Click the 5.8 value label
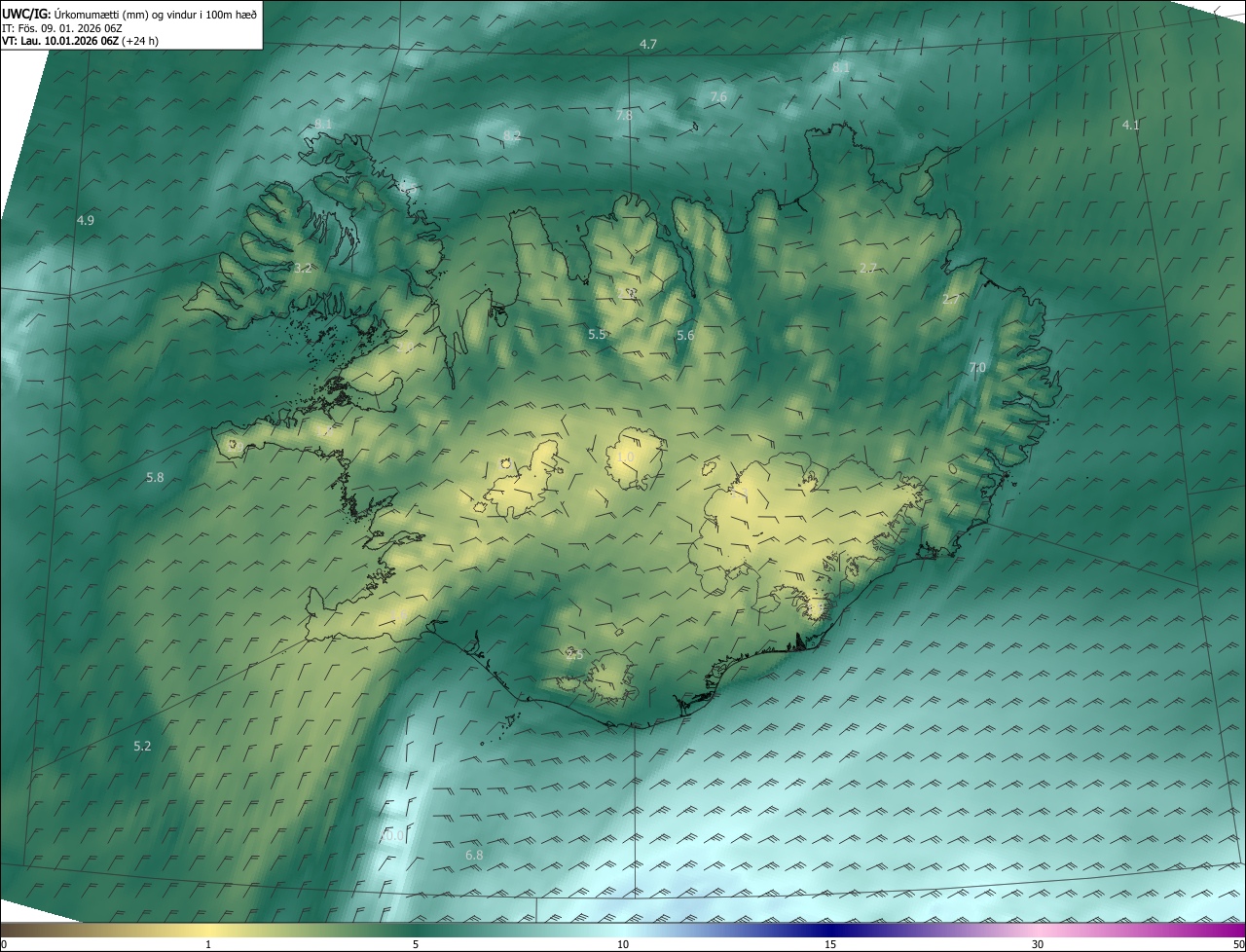Image resolution: width=1246 pixels, height=952 pixels. point(155,477)
